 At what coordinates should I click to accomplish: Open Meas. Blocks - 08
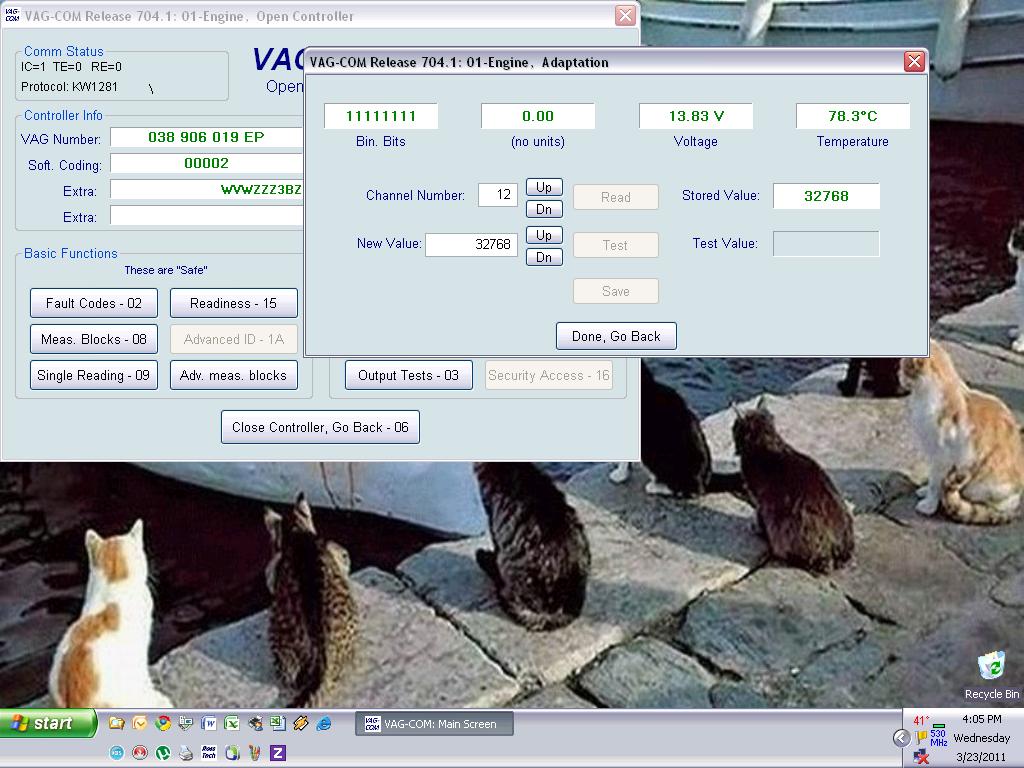coord(93,339)
